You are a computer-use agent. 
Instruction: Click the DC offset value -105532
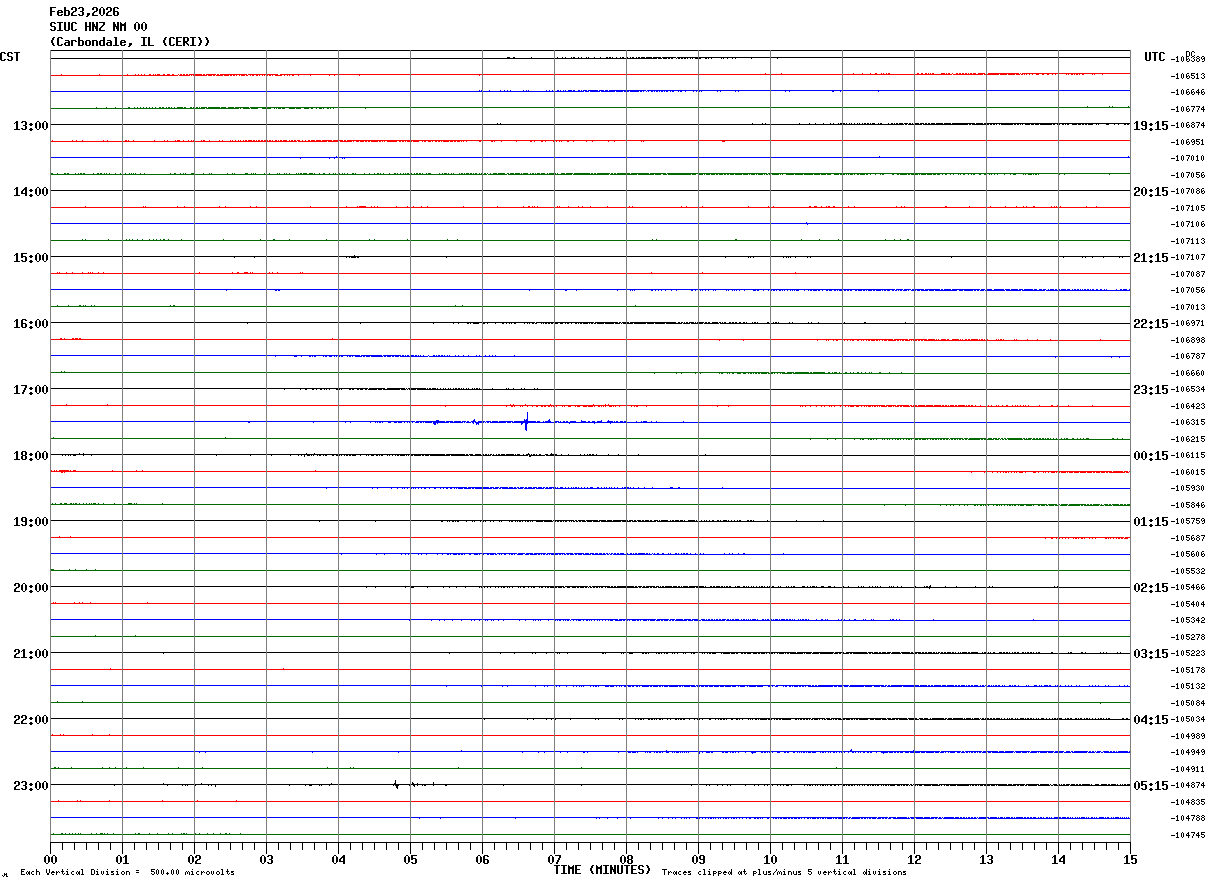click(x=1187, y=571)
